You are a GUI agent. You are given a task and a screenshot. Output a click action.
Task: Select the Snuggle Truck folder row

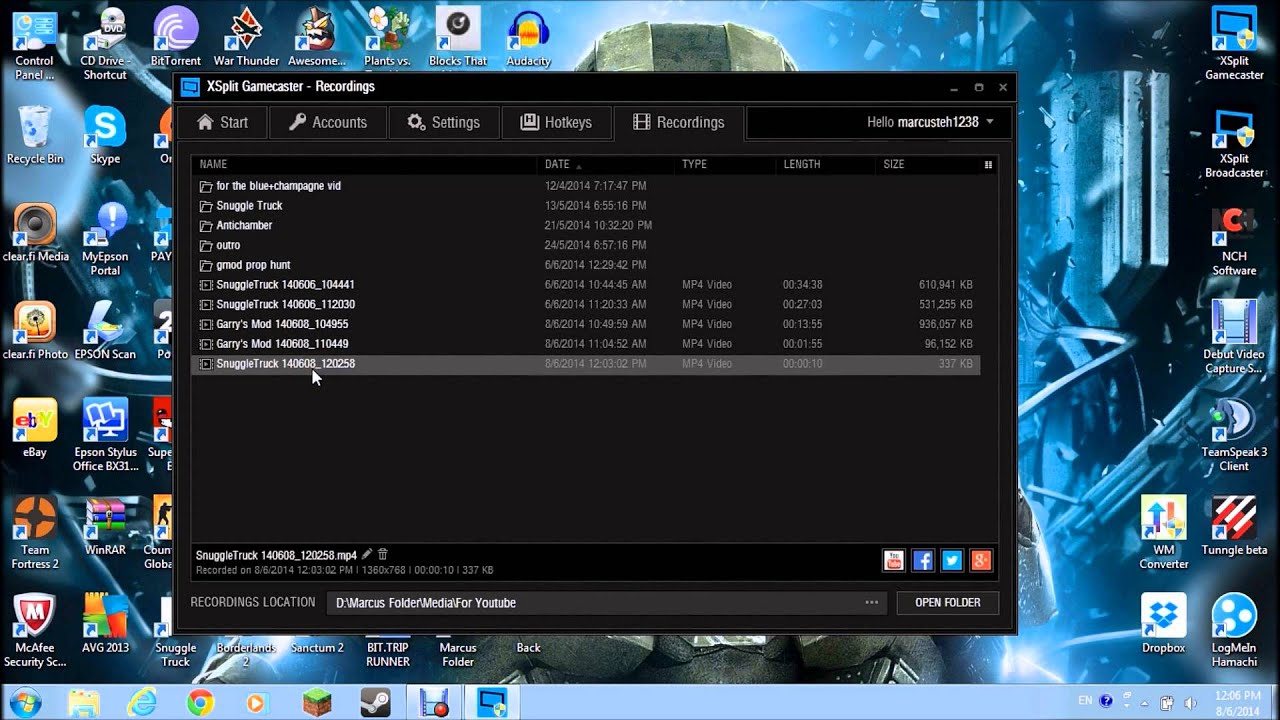coord(585,206)
